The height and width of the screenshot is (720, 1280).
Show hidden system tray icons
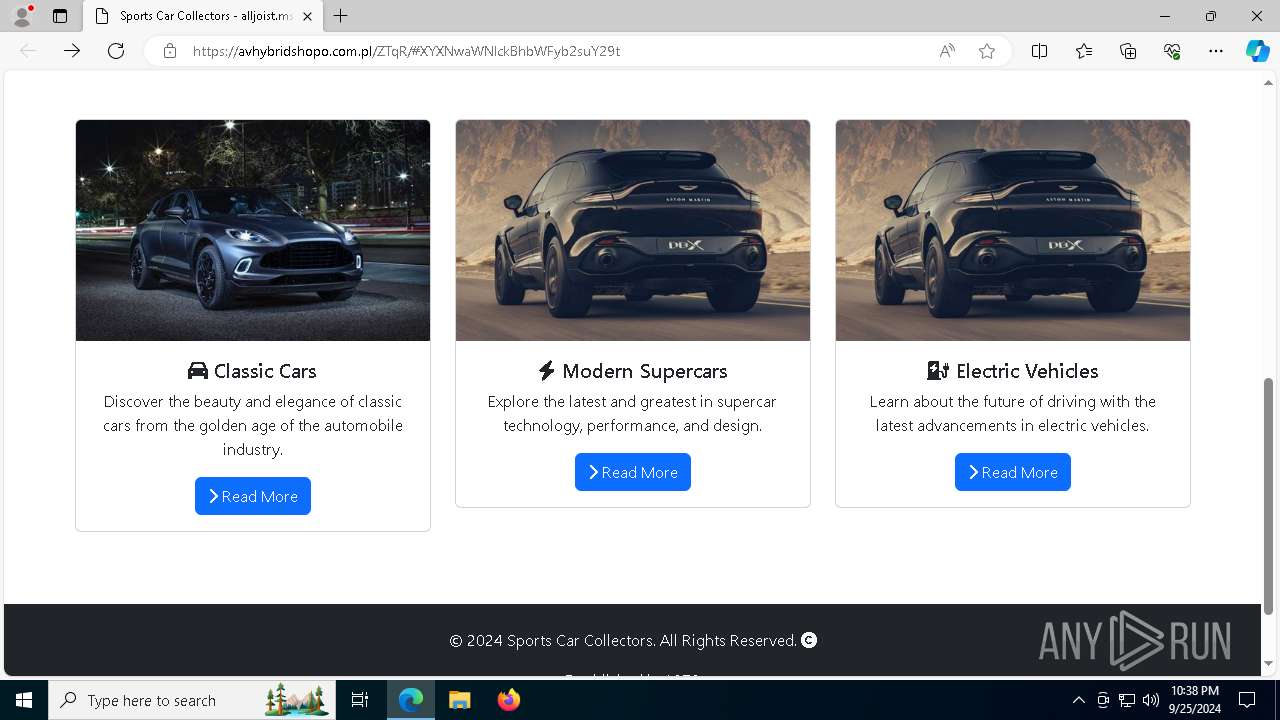(1078, 700)
